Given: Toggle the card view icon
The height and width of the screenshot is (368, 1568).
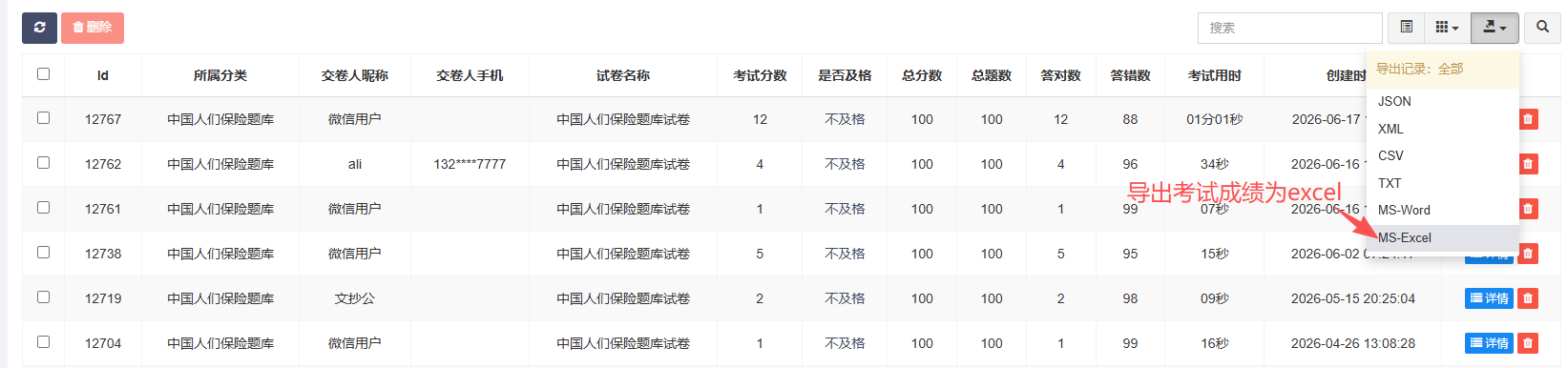Looking at the screenshot, I should click(1406, 28).
